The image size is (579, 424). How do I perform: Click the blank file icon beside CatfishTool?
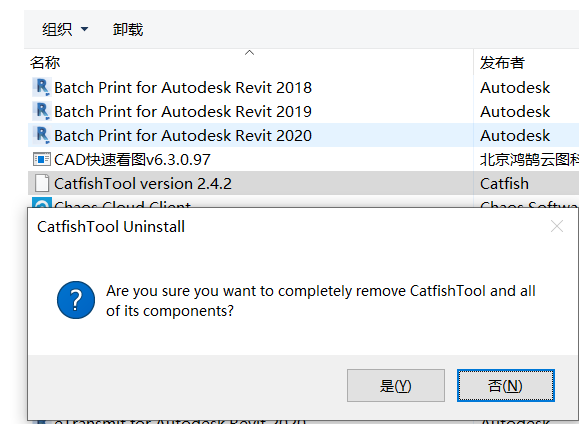[42, 184]
